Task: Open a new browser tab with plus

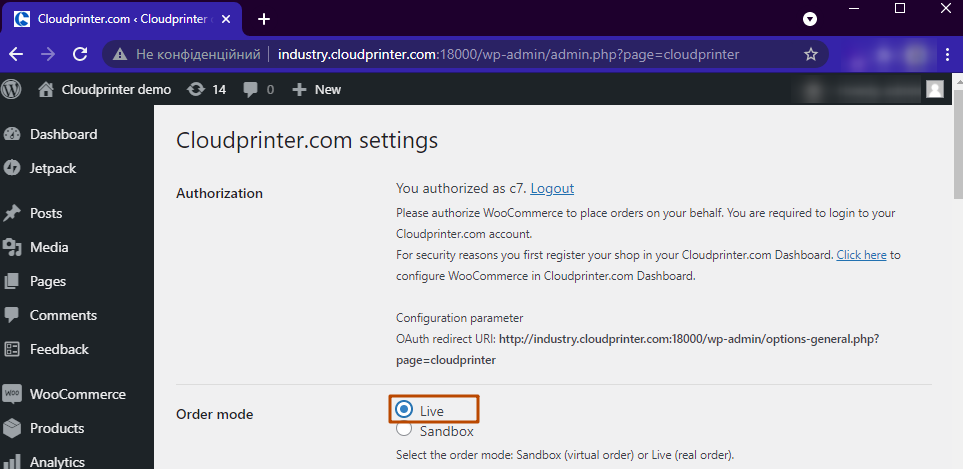Action: point(264,19)
